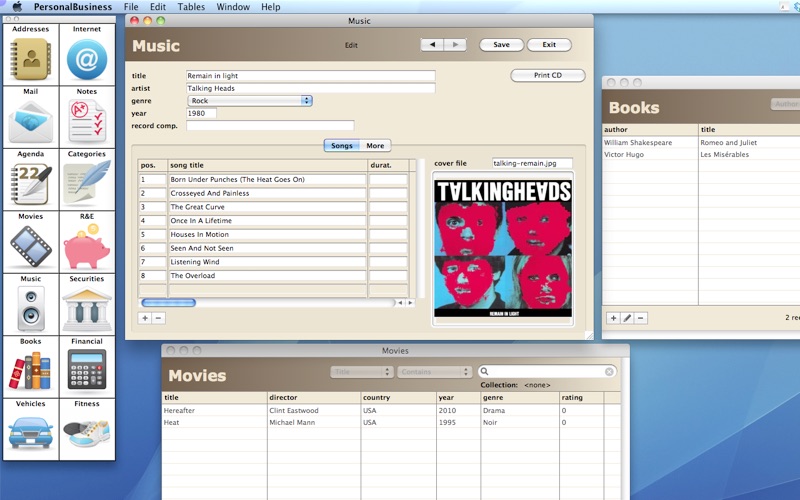The height and width of the screenshot is (500, 800).
Task: Open the Tables menu
Action: (x=191, y=7)
